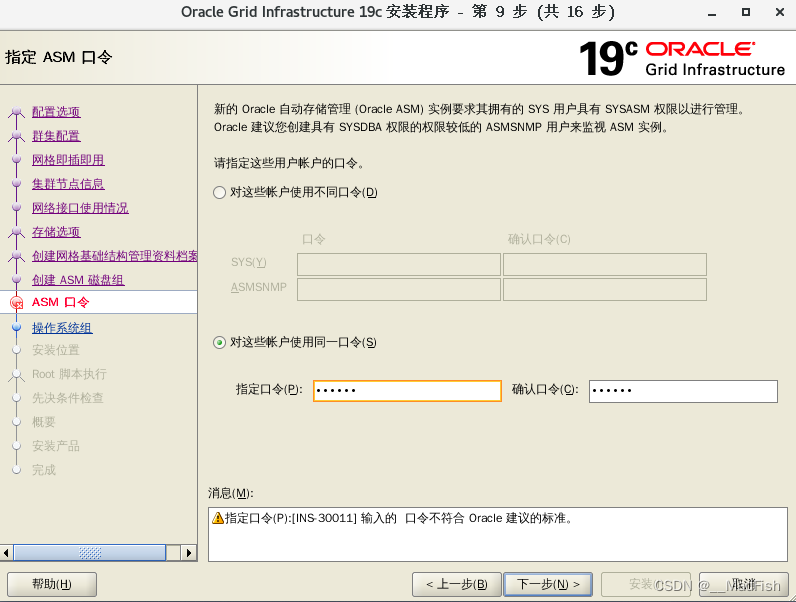Click the 取消 button

pos(744,584)
